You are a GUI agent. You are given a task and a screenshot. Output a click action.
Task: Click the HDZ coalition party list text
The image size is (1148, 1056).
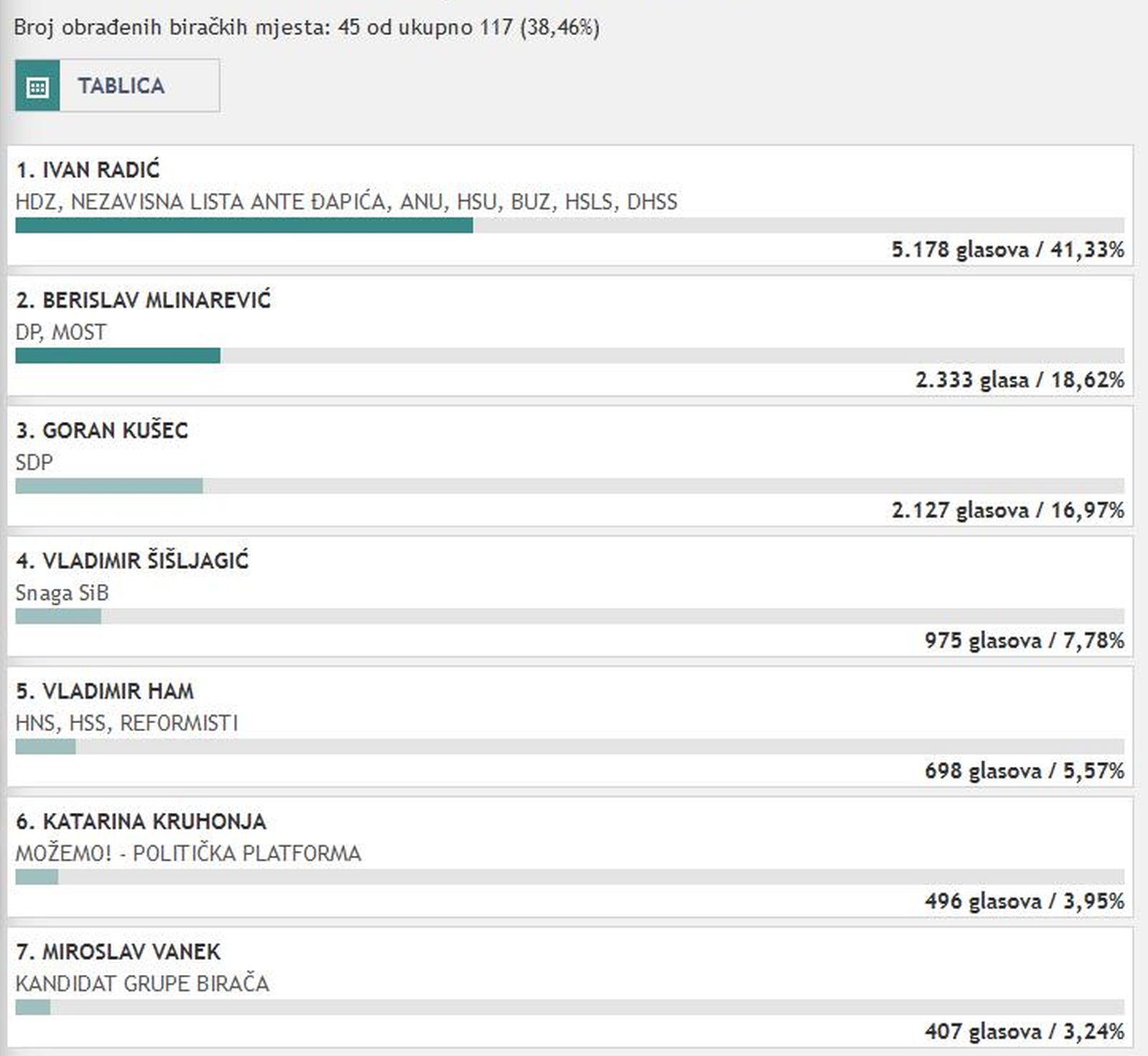[x=347, y=202]
